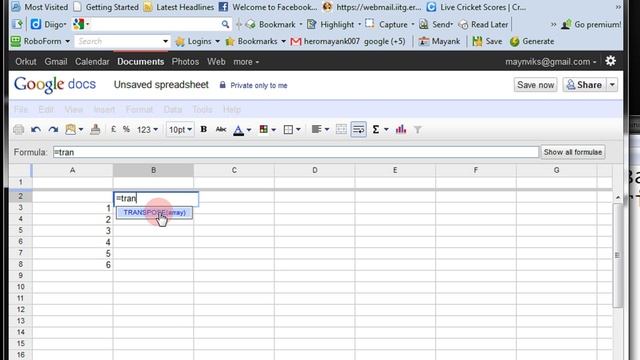Click the Formula input field
Screen dimensions: 640x360
(296, 152)
